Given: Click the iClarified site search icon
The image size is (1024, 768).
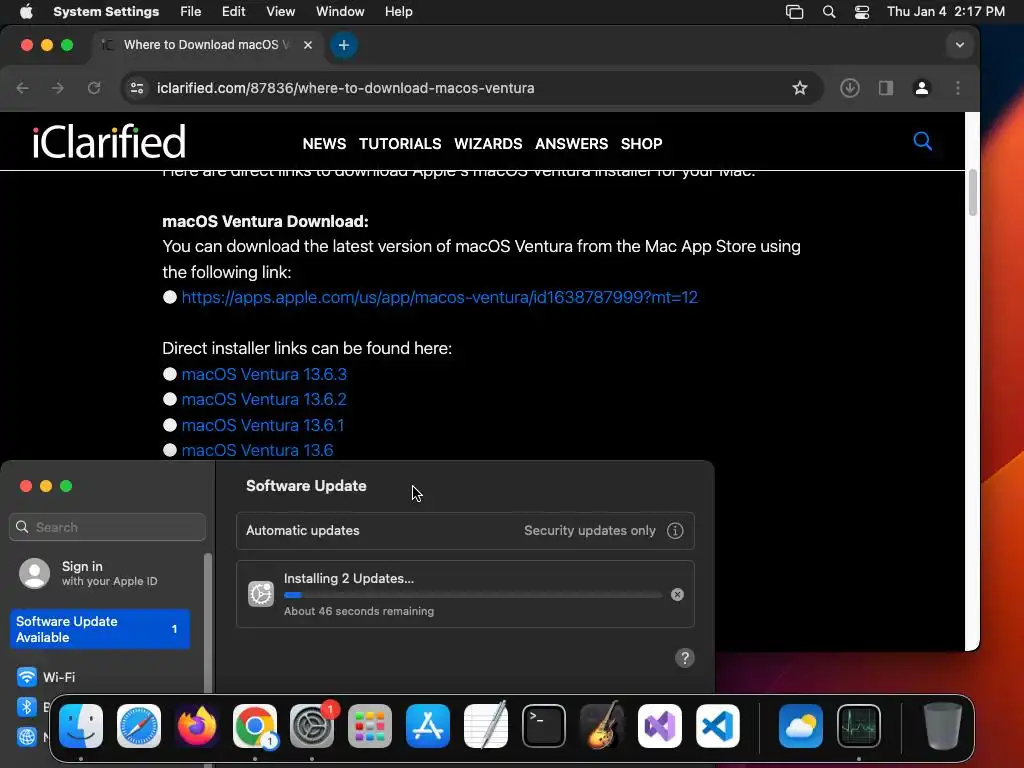Looking at the screenshot, I should (x=922, y=141).
